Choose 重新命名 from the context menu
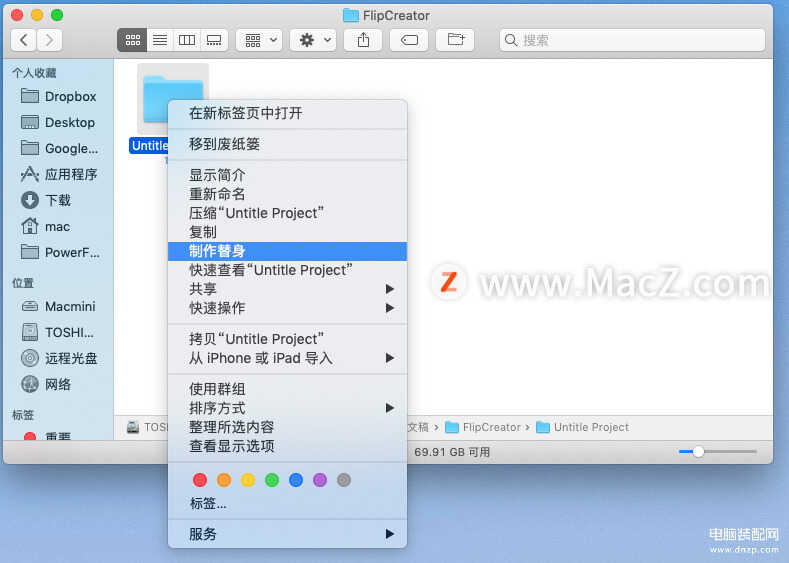This screenshot has width=789, height=563. click(x=287, y=194)
